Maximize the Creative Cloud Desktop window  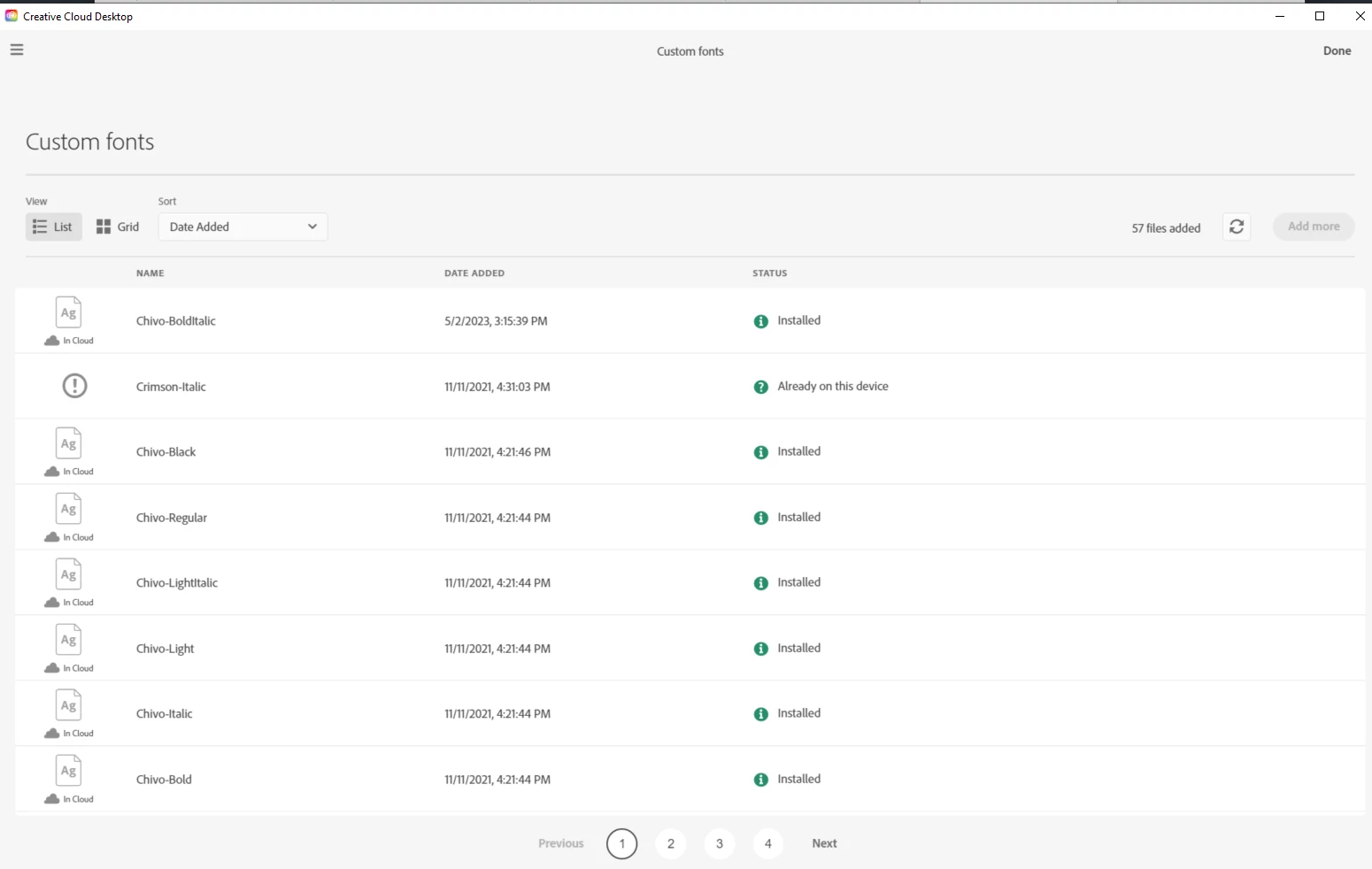pyautogui.click(x=1320, y=16)
